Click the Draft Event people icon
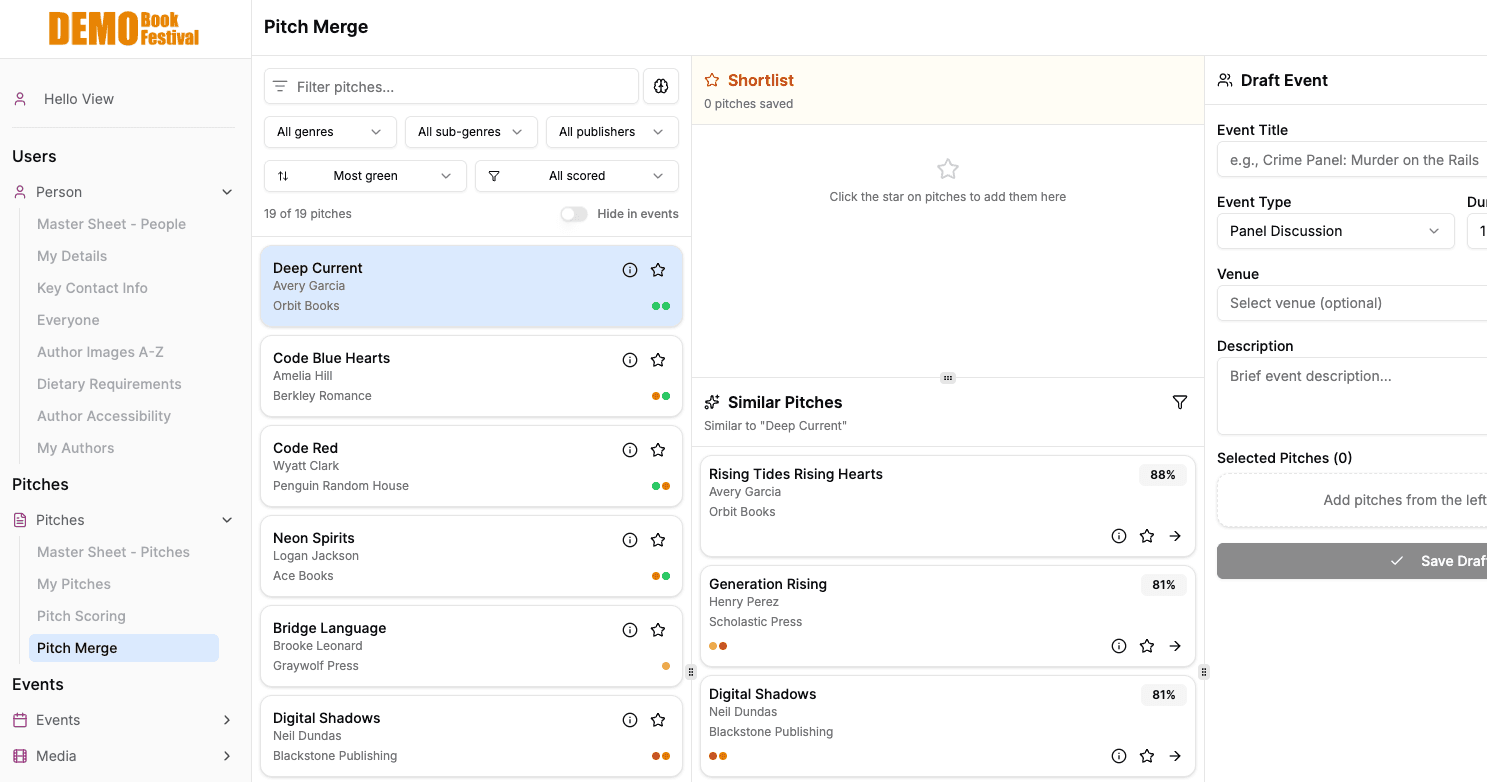The height and width of the screenshot is (782, 1487). [1225, 80]
